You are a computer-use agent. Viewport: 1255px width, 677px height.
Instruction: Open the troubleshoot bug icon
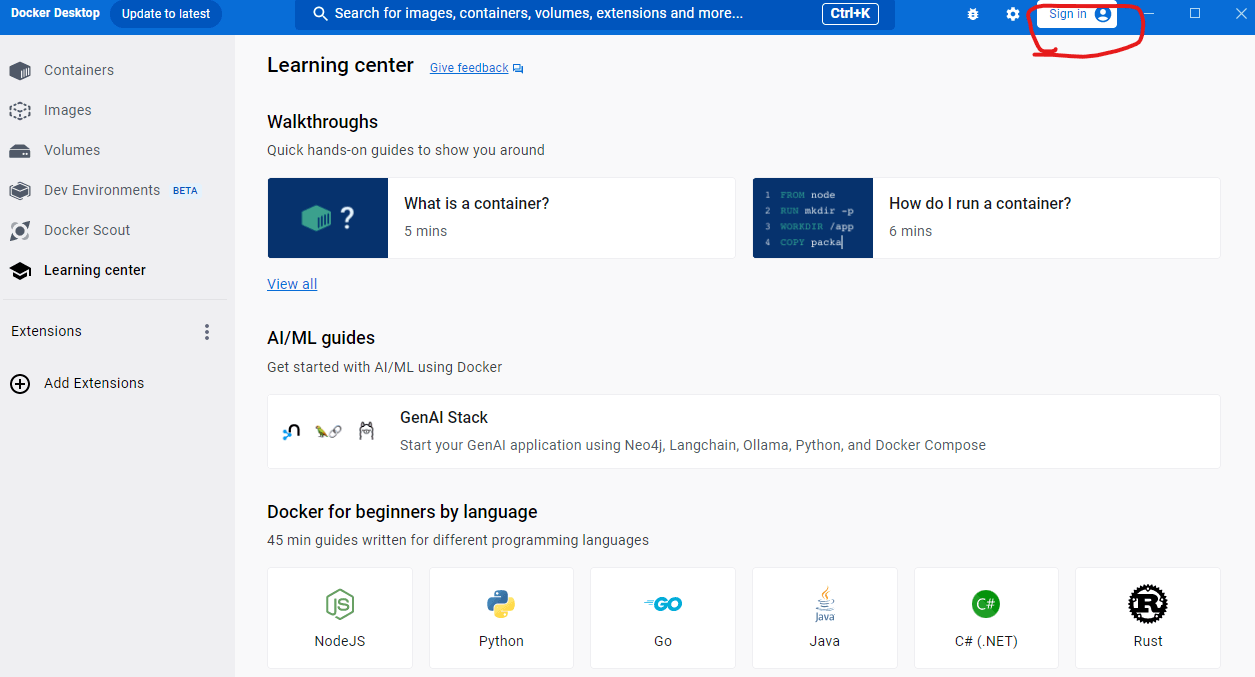973,15
